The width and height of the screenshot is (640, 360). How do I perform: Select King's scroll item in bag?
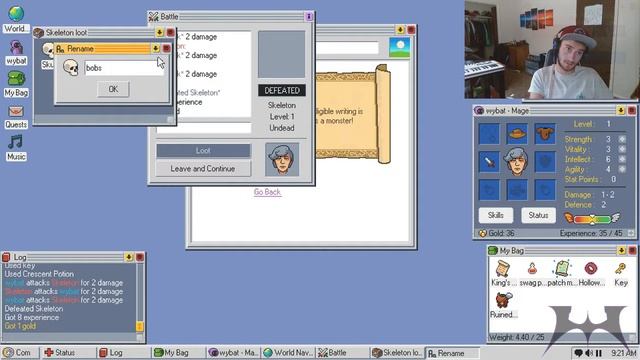503,273
